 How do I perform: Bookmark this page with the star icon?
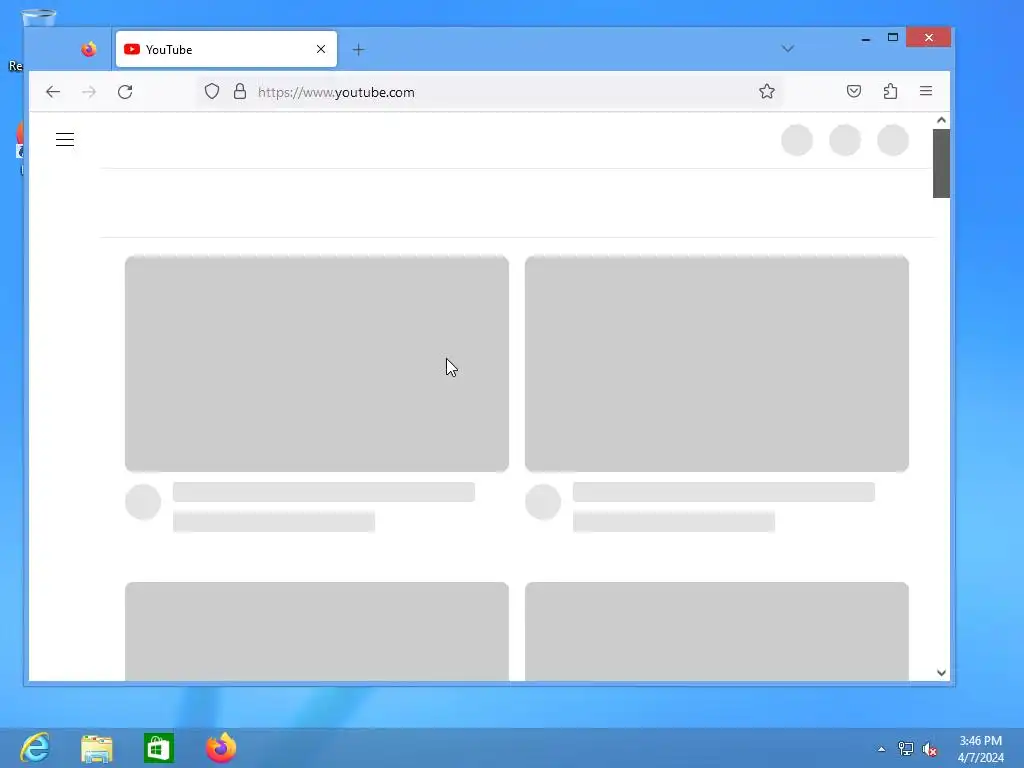point(767,91)
